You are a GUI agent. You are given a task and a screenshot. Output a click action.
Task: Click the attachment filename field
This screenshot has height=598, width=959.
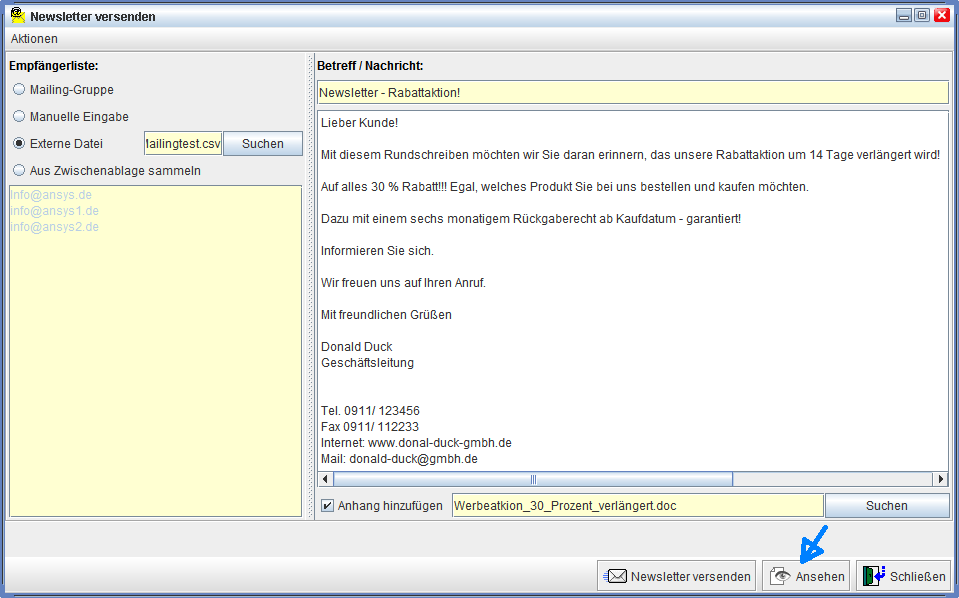point(637,506)
